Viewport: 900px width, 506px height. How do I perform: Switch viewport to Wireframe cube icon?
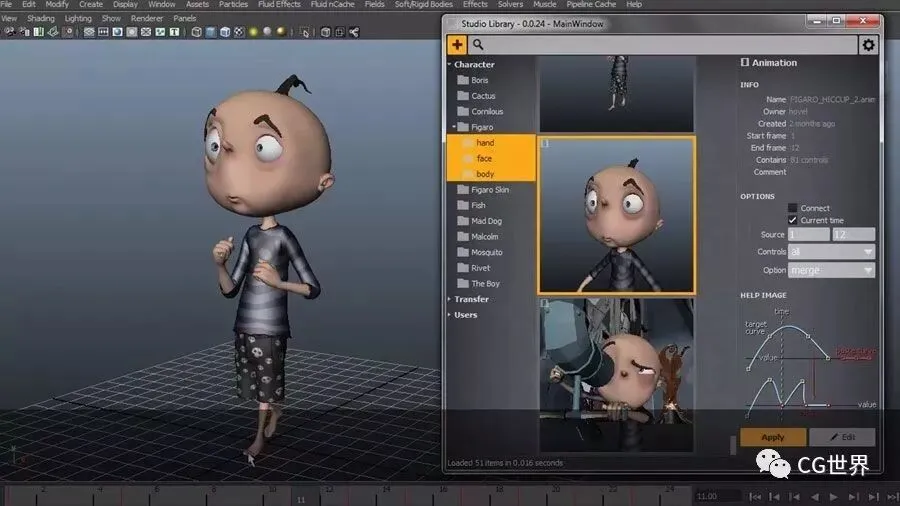point(196,32)
